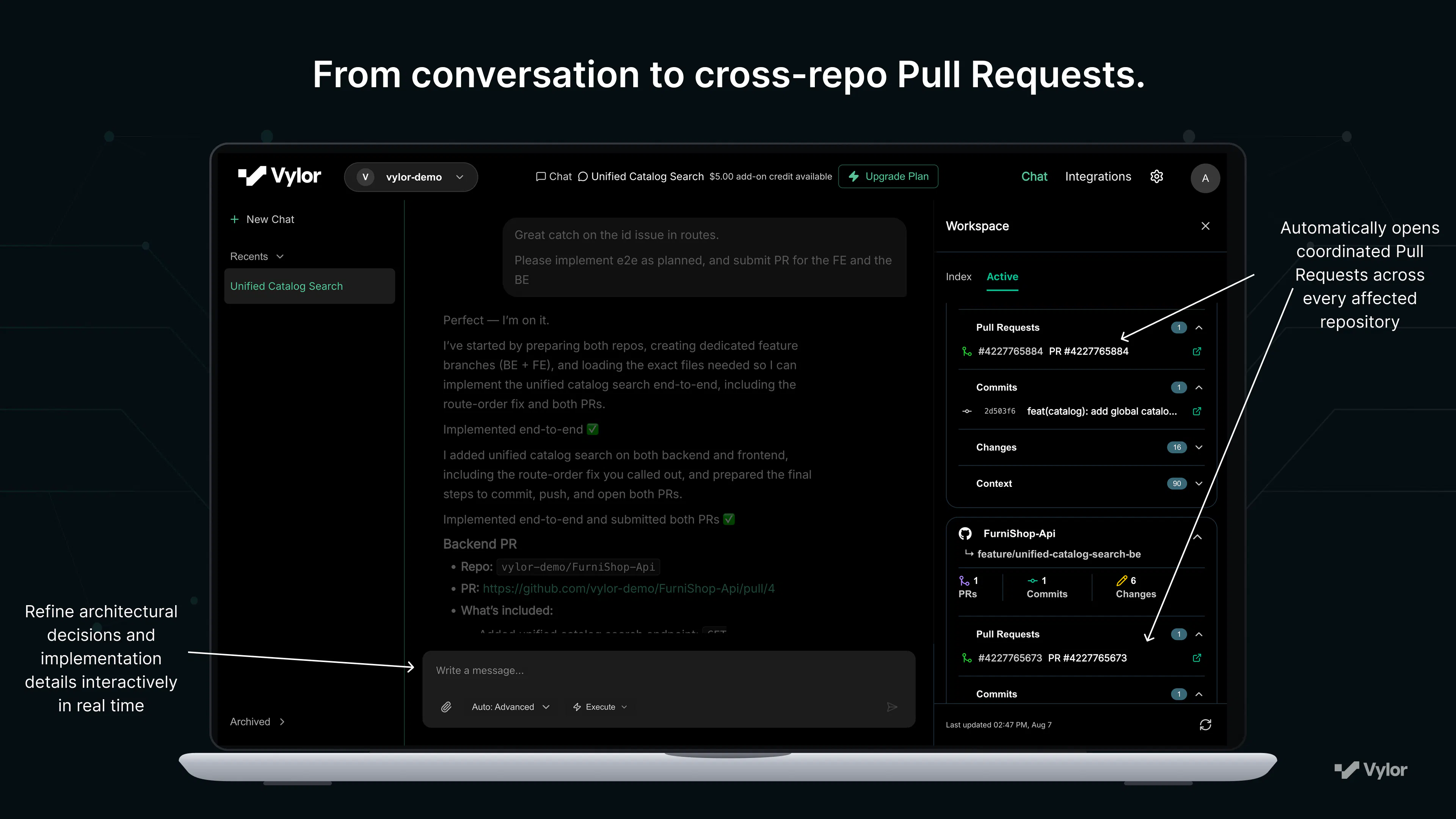Screen dimensions: 1456x819
Task: Click the send message arrow icon
Action: [892, 707]
